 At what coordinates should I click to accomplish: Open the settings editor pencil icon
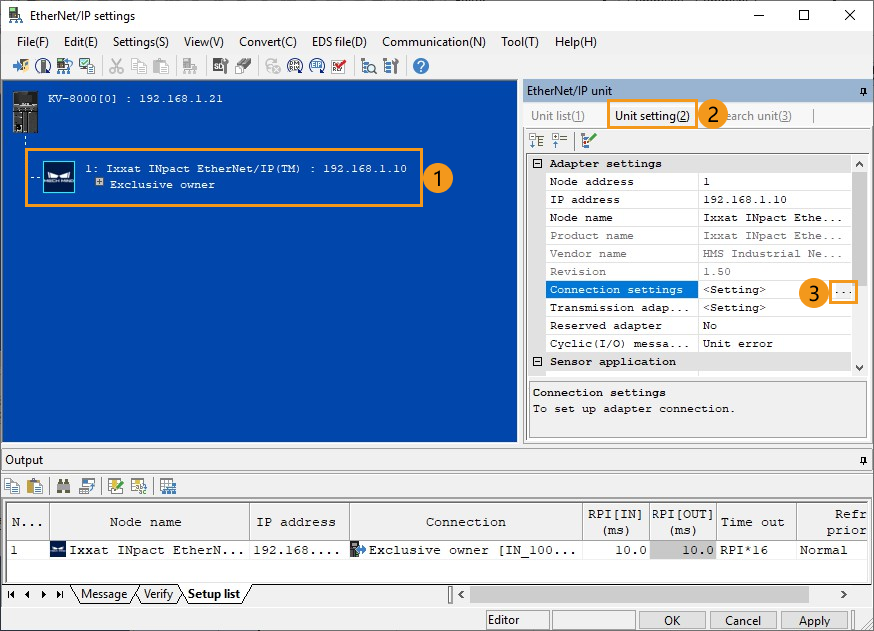[x=589, y=139]
